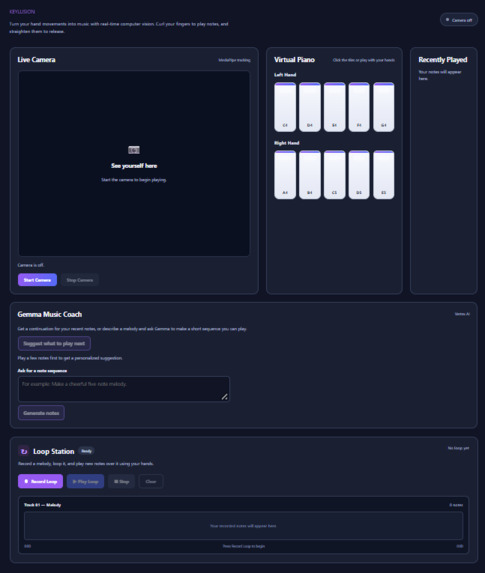485x573 pixels.
Task: Click the 'Gemma Music Coach' heading
Action: pos(50,314)
